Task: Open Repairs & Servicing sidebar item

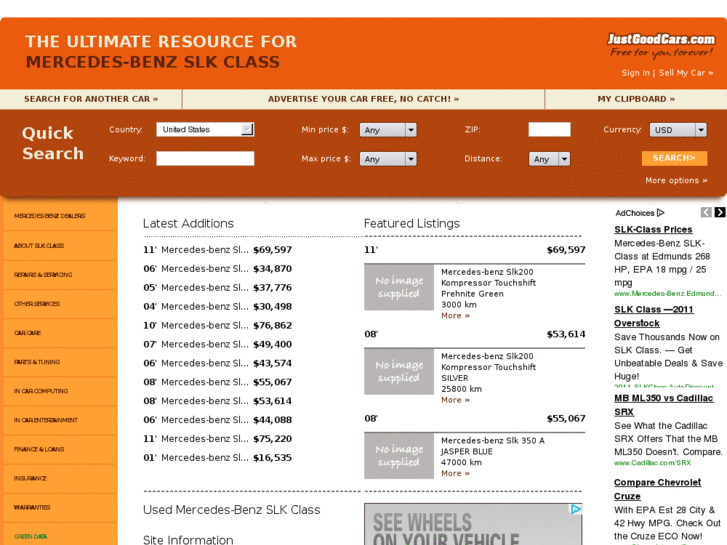Action: point(43,275)
